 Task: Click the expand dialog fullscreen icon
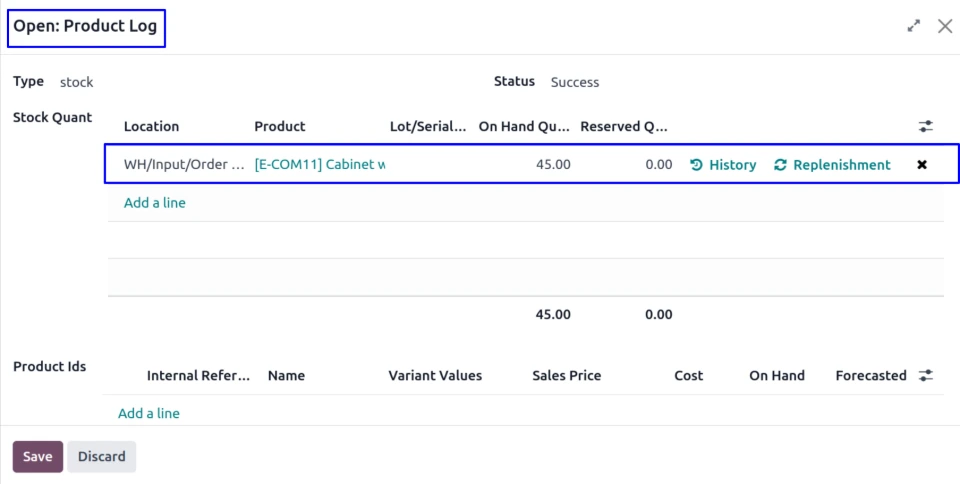pyautogui.click(x=913, y=27)
